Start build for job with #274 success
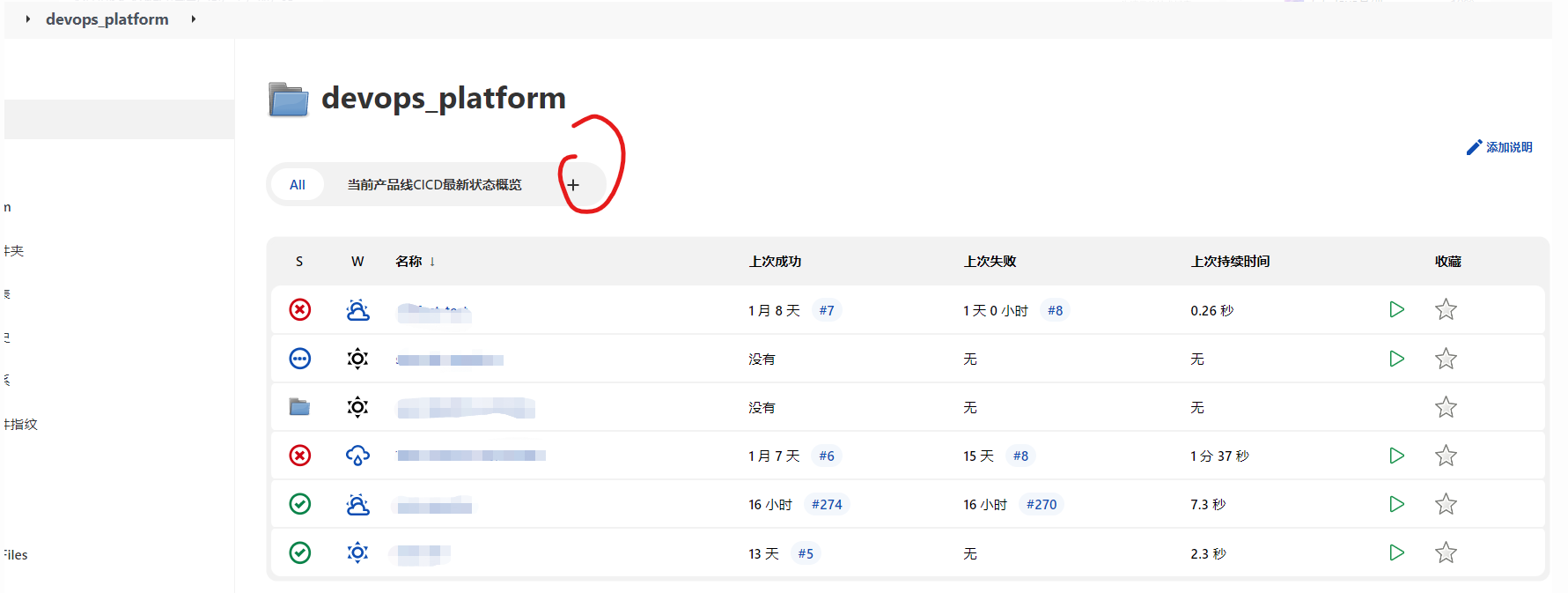The image size is (1568, 593). [1396, 505]
